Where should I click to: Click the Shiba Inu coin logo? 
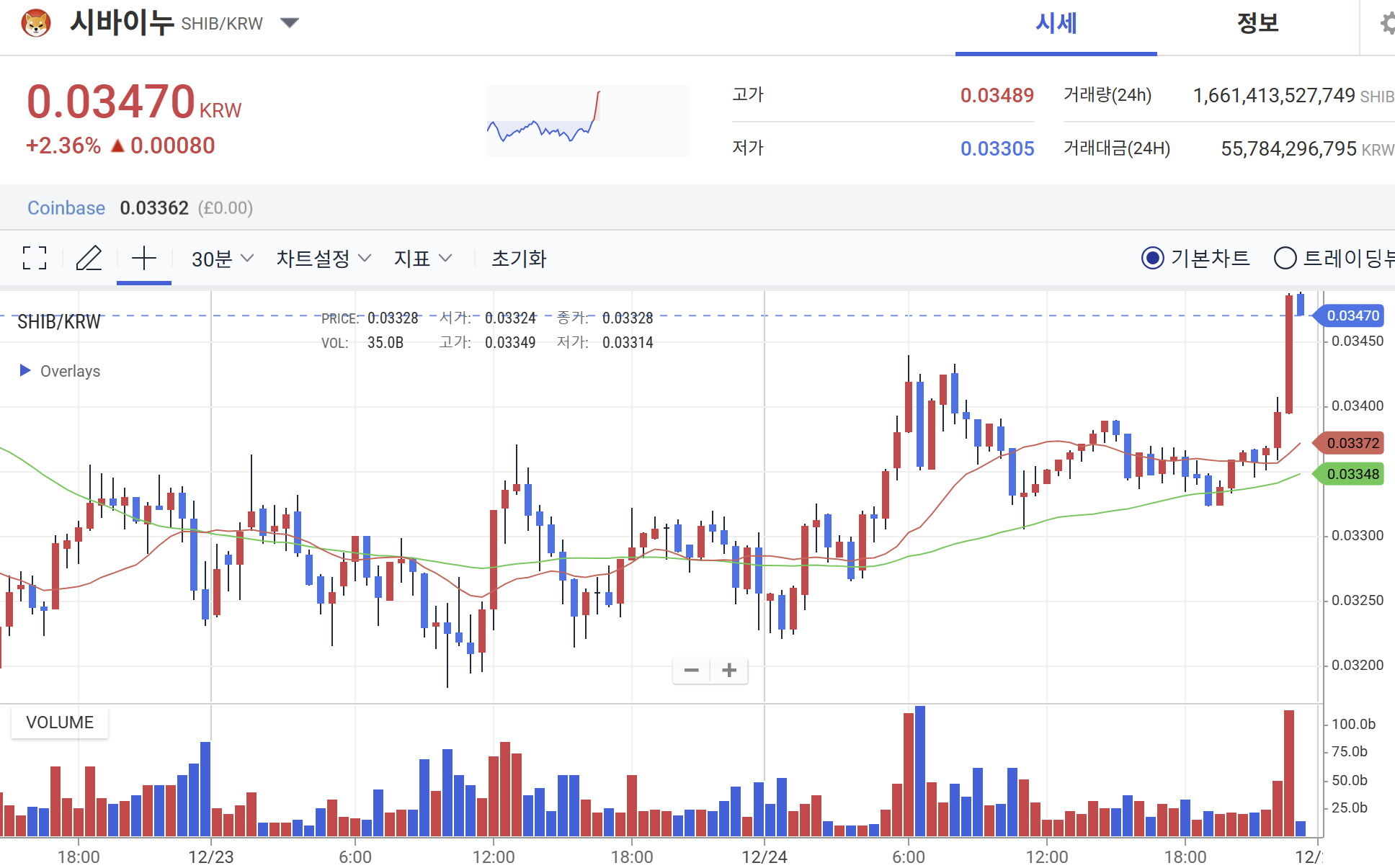[36, 23]
